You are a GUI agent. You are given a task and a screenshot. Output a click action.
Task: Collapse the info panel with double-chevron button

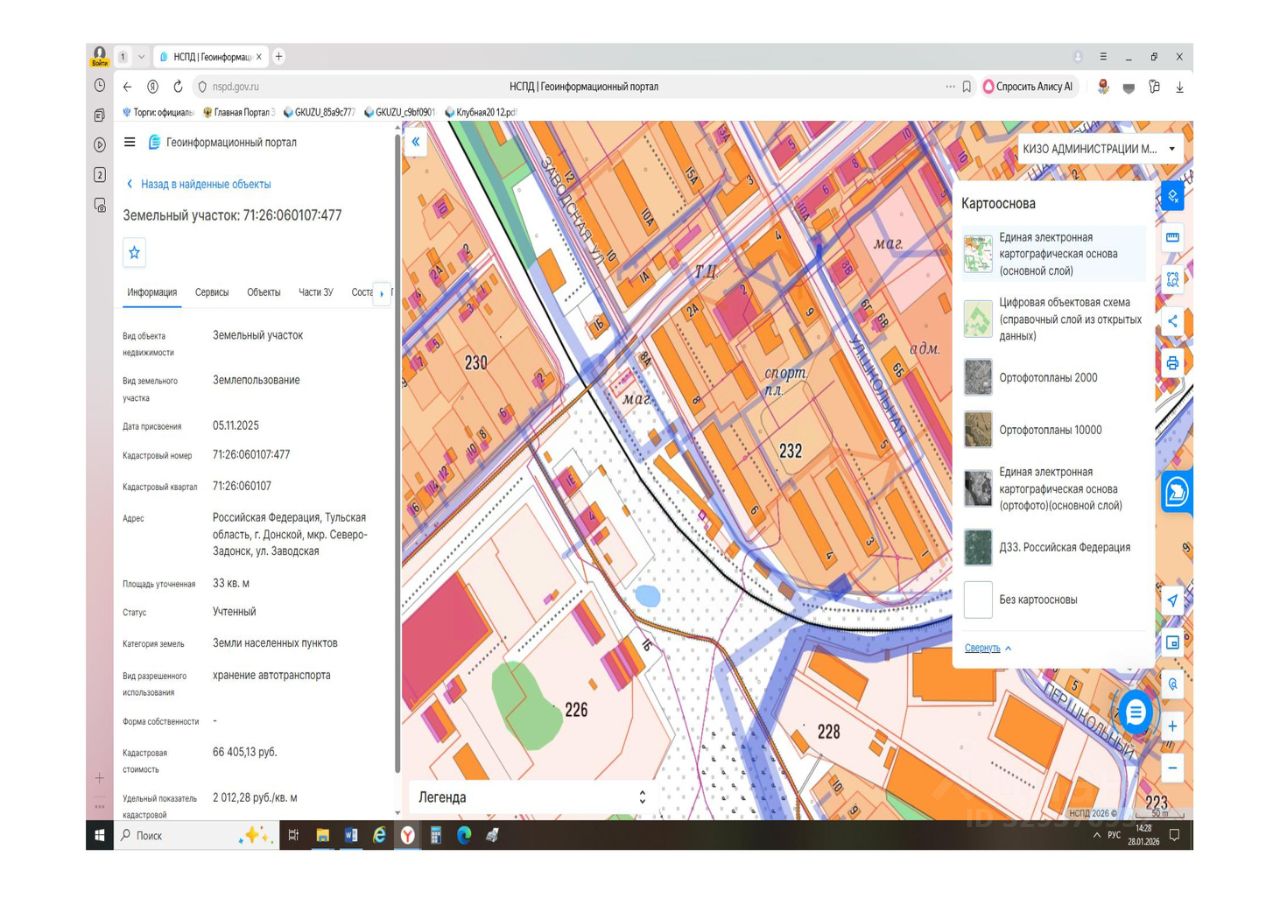[x=416, y=143]
